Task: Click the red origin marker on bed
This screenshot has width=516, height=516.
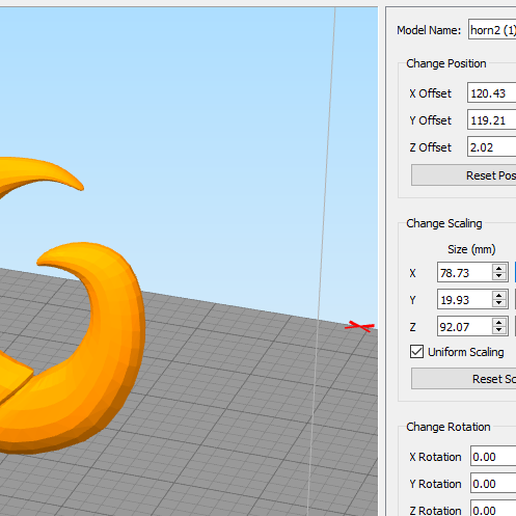Action: (x=359, y=326)
